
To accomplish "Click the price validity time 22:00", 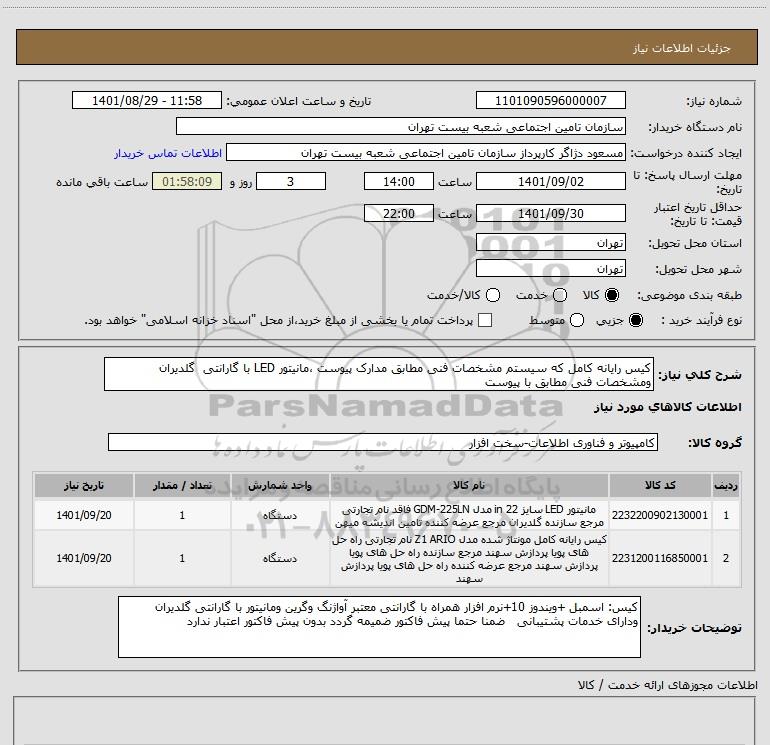I will point(399,213).
